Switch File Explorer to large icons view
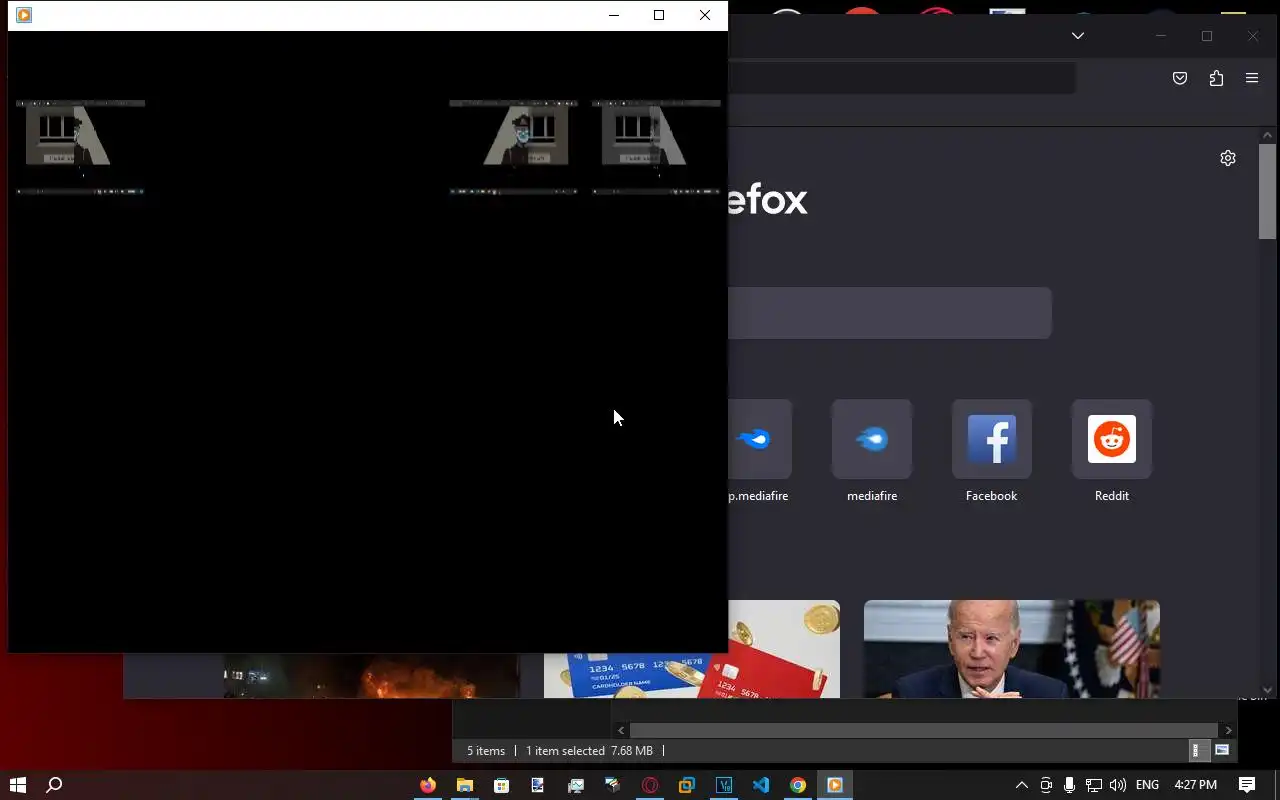Screen dimensions: 1280x800 (1222, 751)
